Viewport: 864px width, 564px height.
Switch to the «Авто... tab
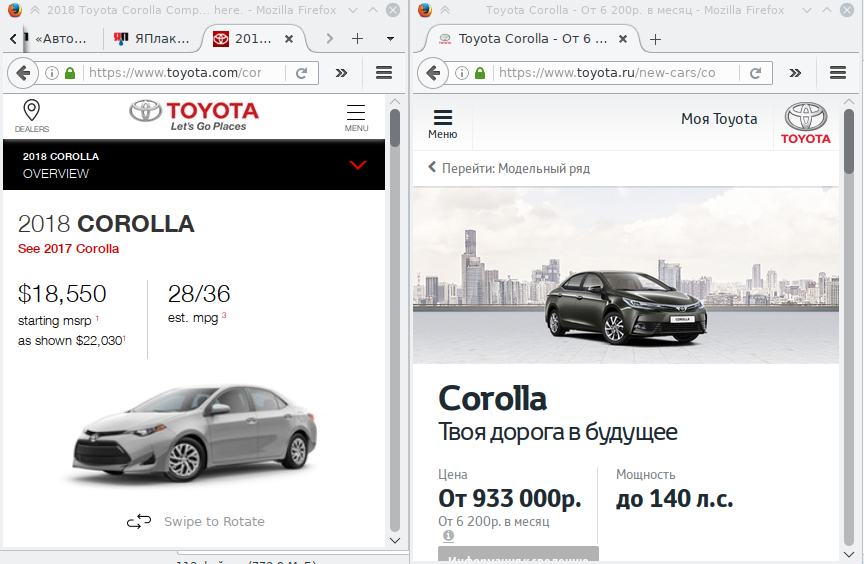tap(61, 39)
